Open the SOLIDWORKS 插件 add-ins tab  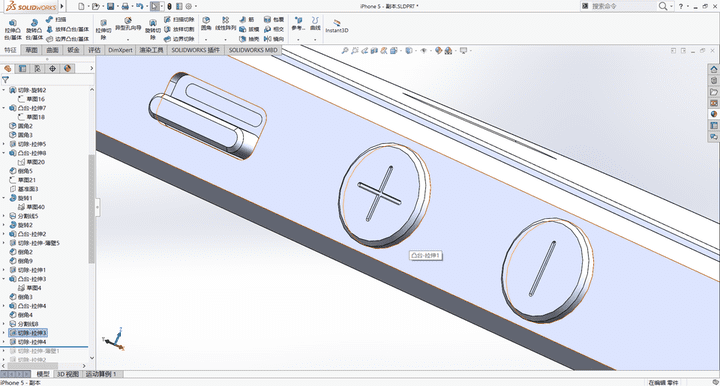pyautogui.click(x=196, y=50)
